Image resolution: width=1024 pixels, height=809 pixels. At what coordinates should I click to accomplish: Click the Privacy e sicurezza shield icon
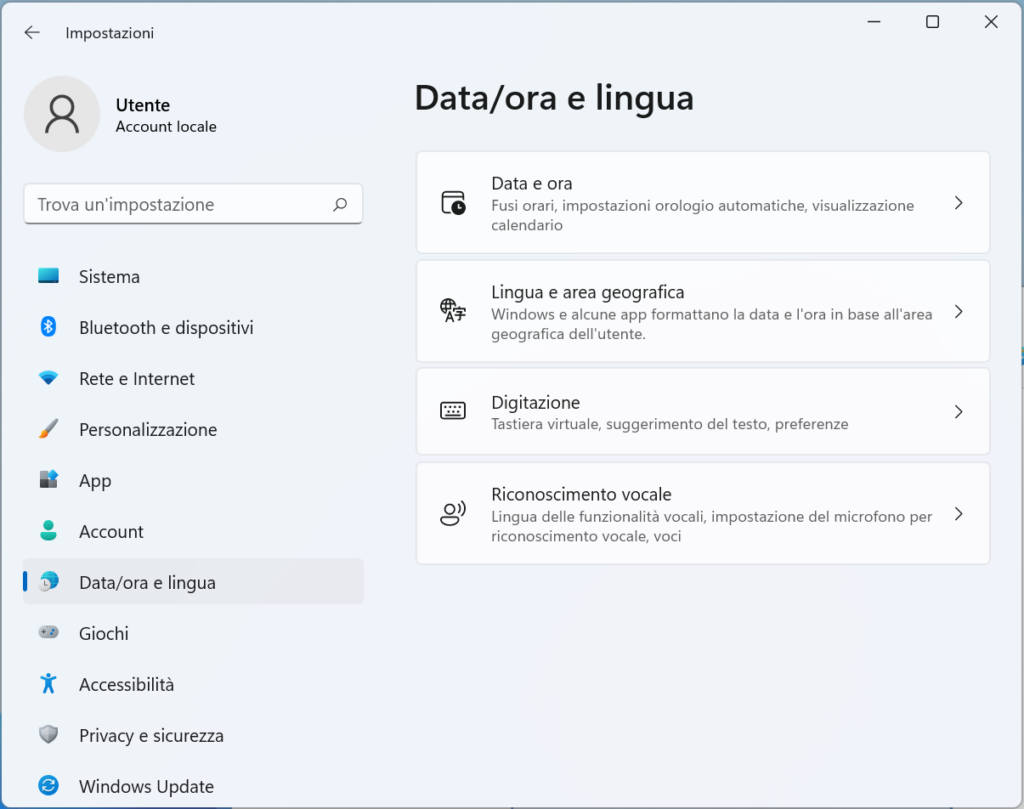pyautogui.click(x=48, y=735)
